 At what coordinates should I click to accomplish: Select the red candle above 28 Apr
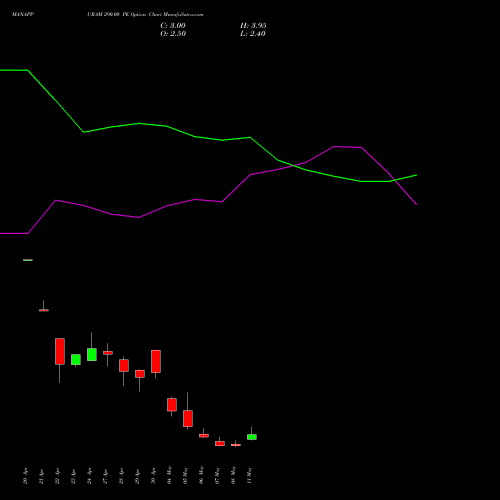click(124, 365)
